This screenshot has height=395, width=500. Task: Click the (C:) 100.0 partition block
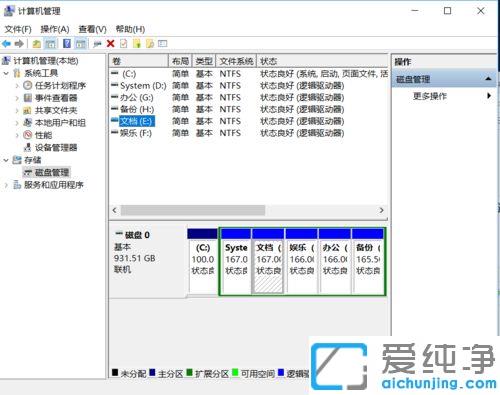203,262
